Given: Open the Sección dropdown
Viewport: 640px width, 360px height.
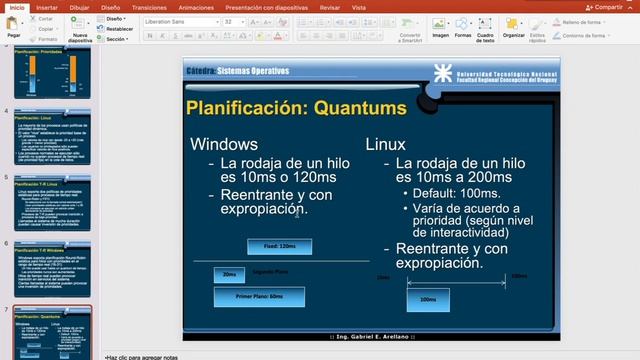Looking at the screenshot, I should coord(113,39).
